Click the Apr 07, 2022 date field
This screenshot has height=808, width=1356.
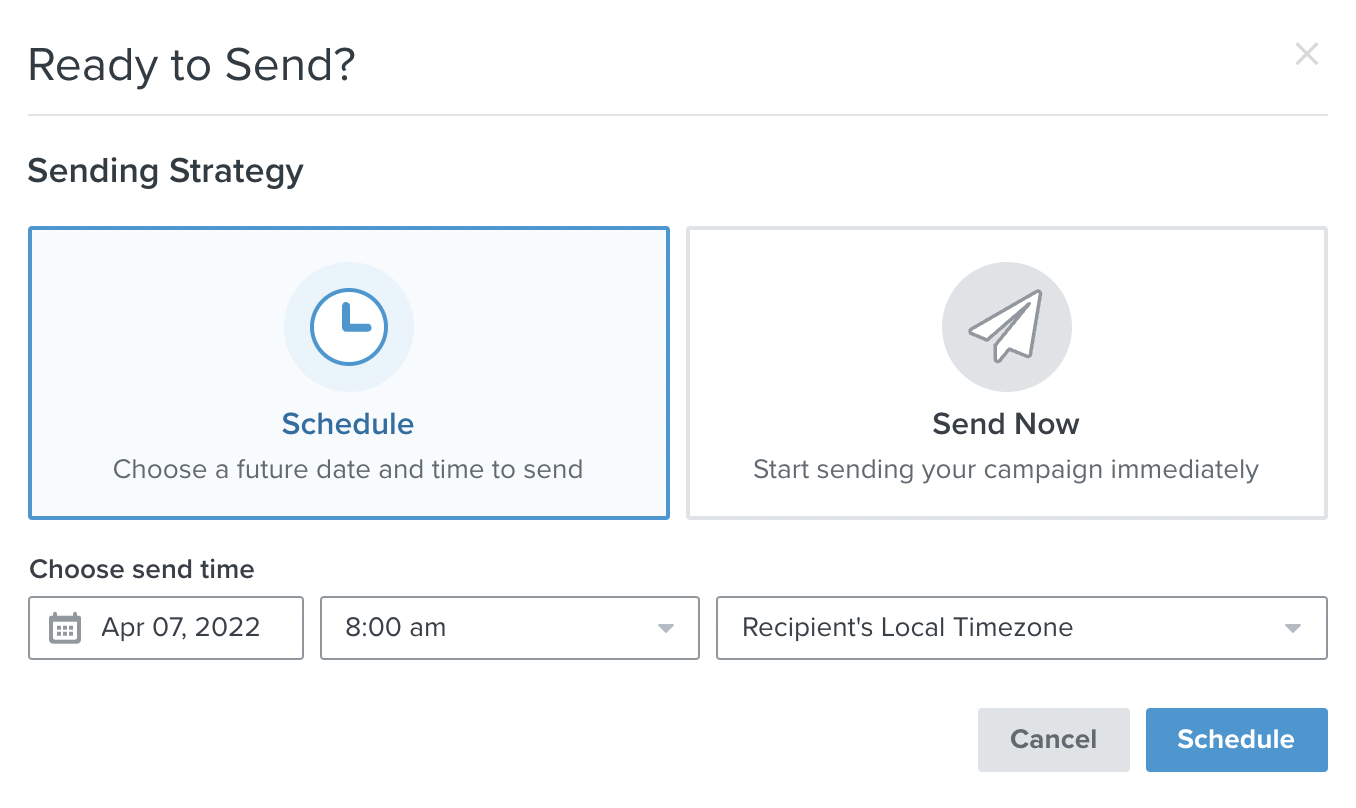180,628
